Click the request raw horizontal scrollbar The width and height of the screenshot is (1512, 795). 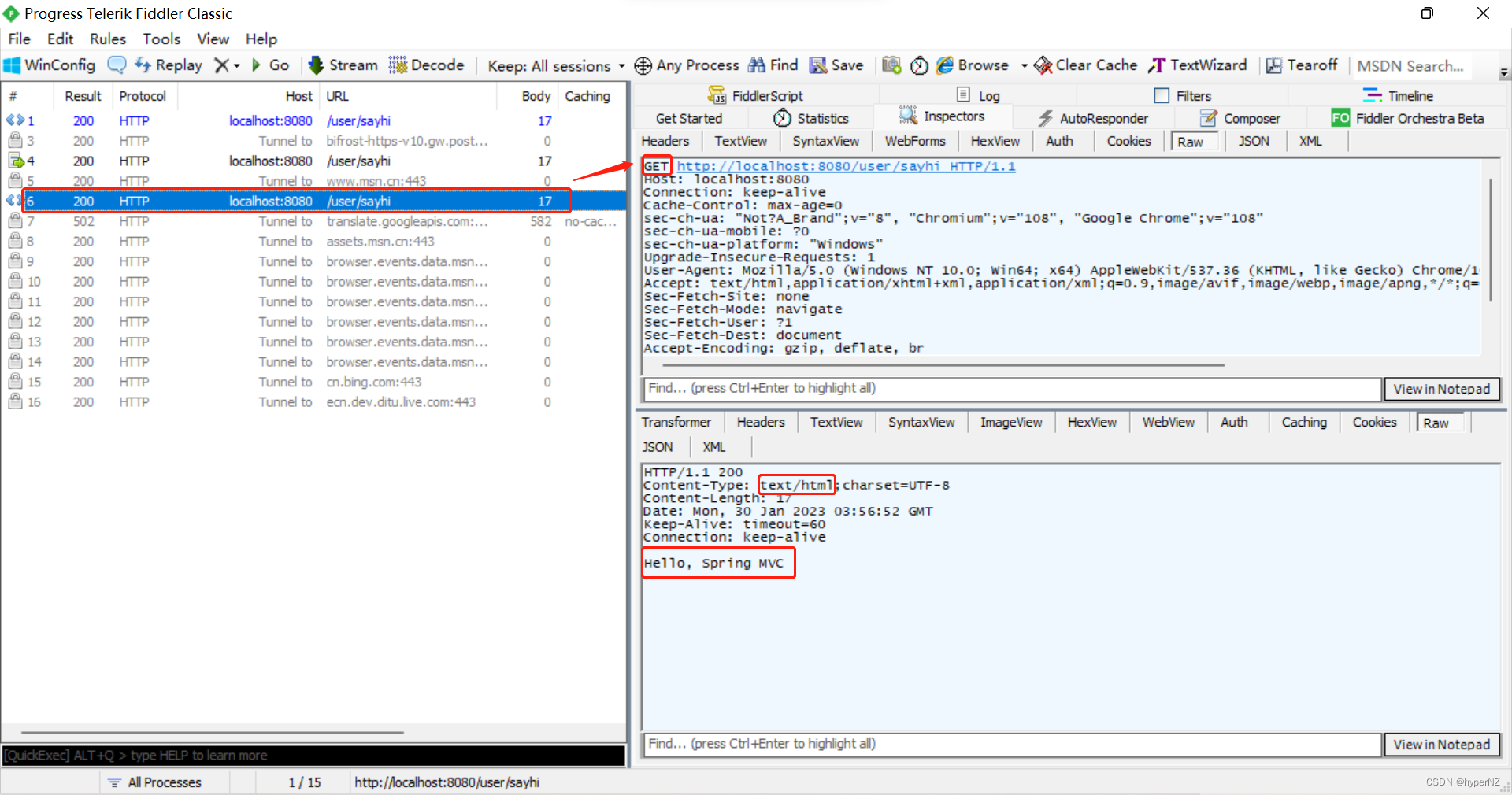tap(943, 365)
